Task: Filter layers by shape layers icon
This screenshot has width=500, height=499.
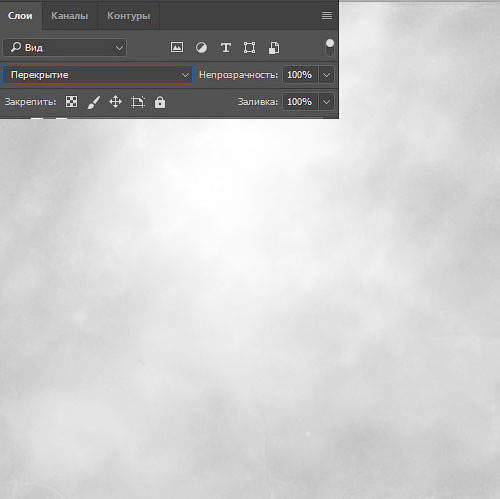Action: click(249, 48)
